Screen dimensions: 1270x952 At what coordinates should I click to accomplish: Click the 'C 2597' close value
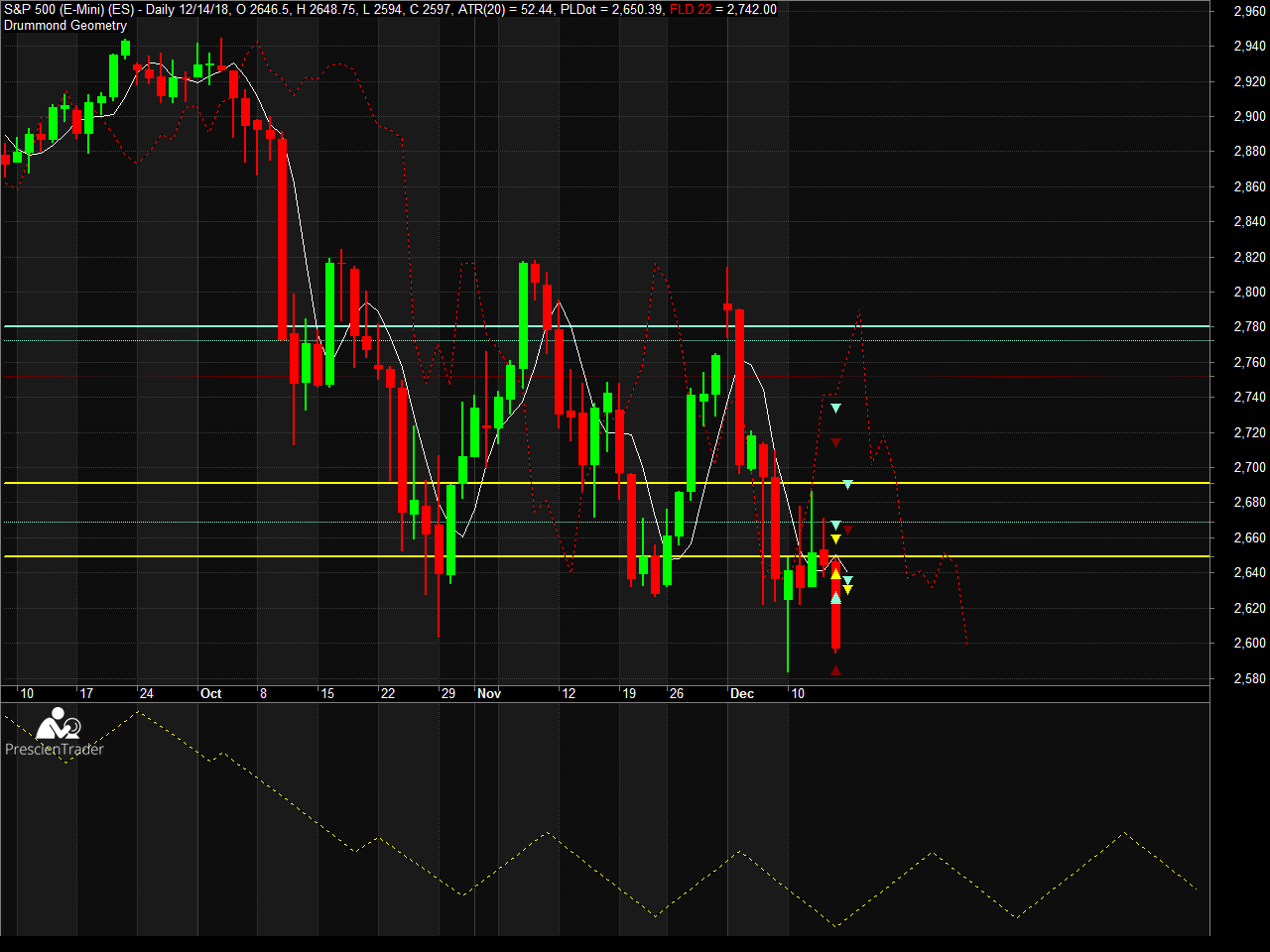click(431, 9)
